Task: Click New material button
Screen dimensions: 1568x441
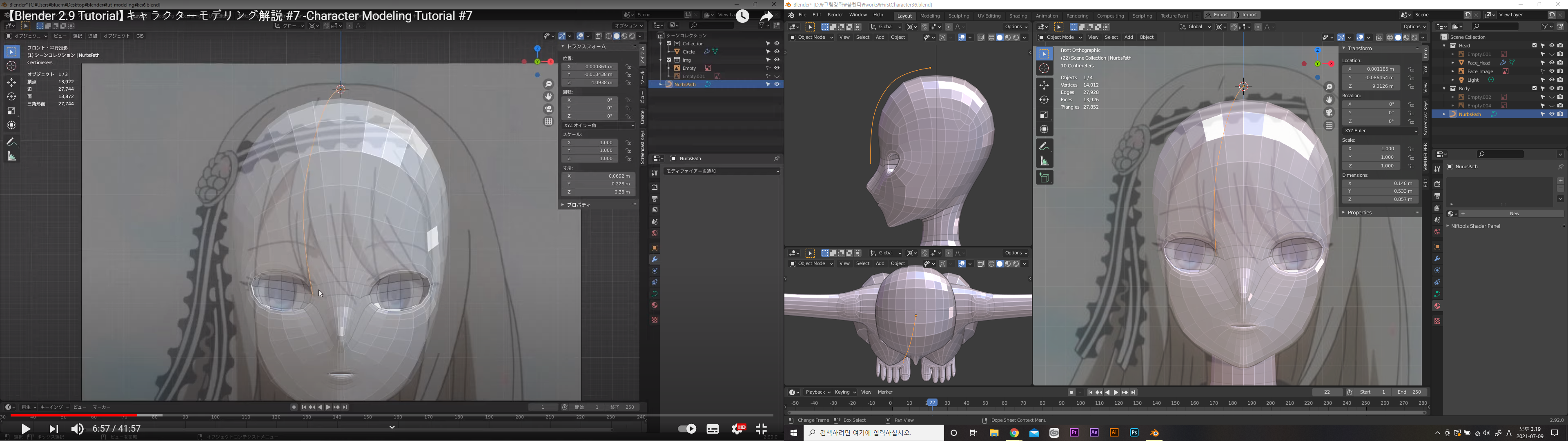Action: coord(1515,214)
